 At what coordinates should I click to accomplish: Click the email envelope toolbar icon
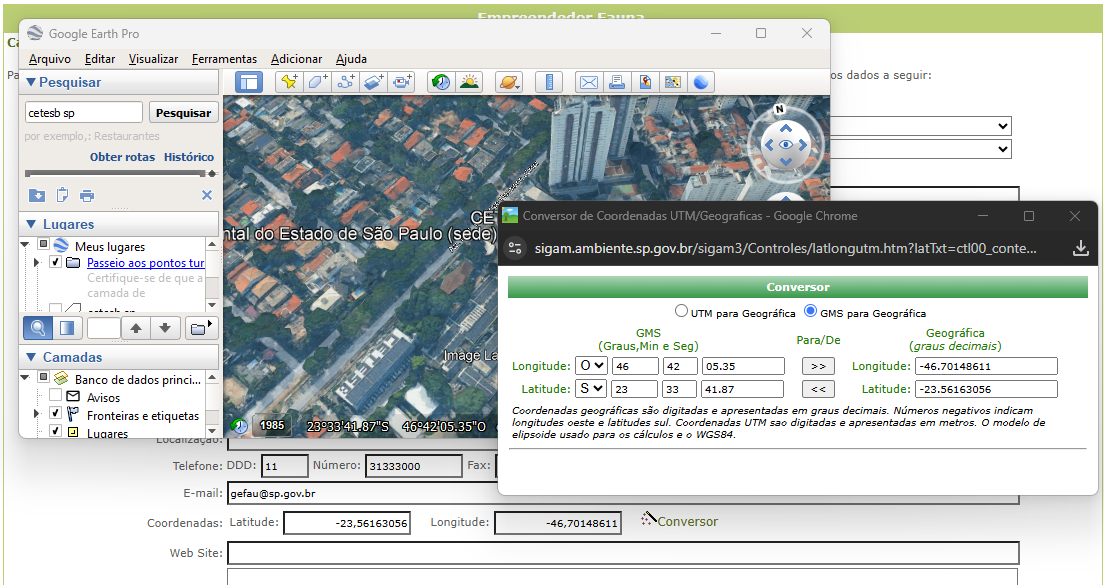coord(589,82)
